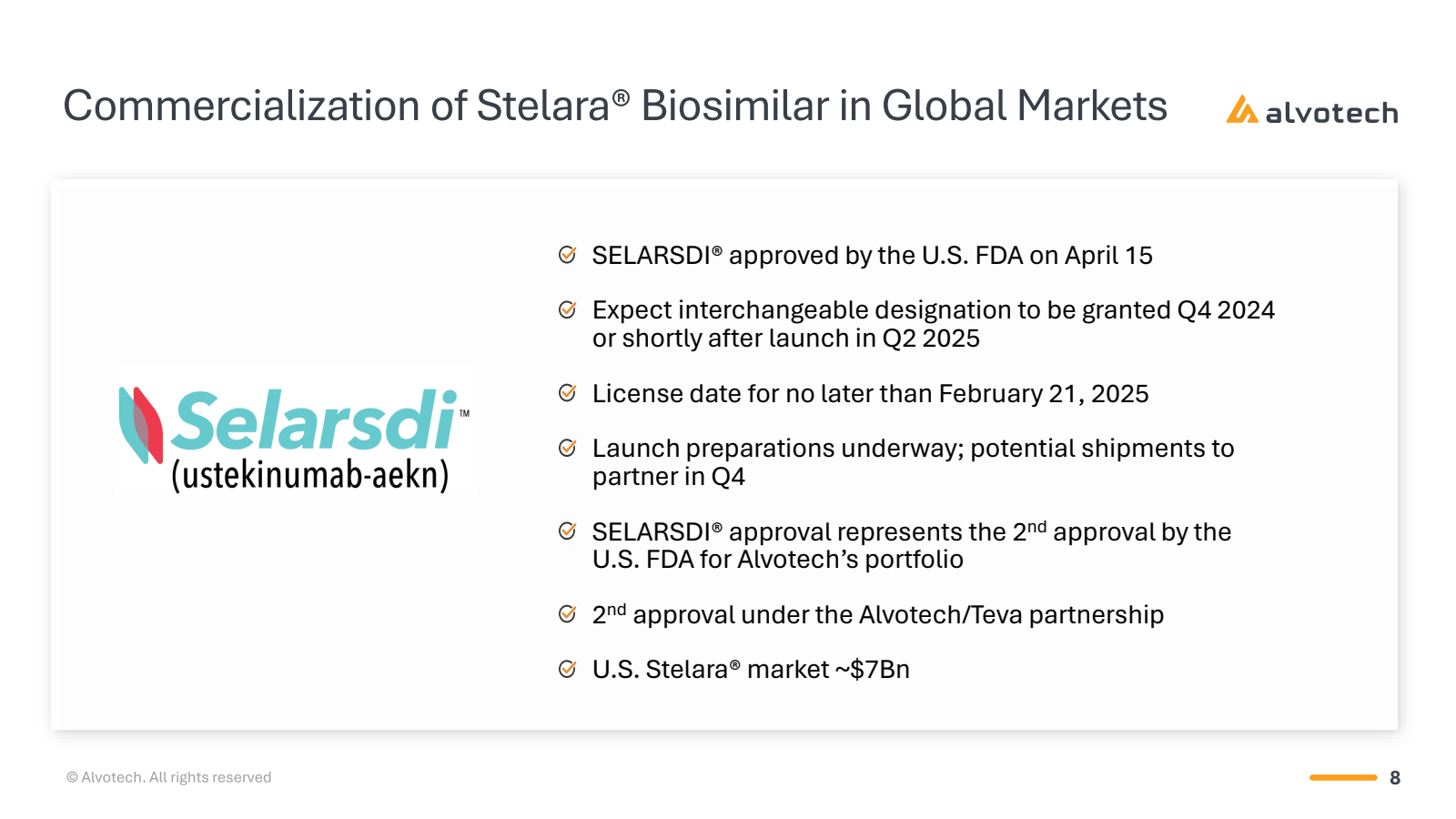Screen dimensions: 1456x819
Task: Select text 'SELARSDI approved by the U.S. FDA'
Action: pos(808,256)
